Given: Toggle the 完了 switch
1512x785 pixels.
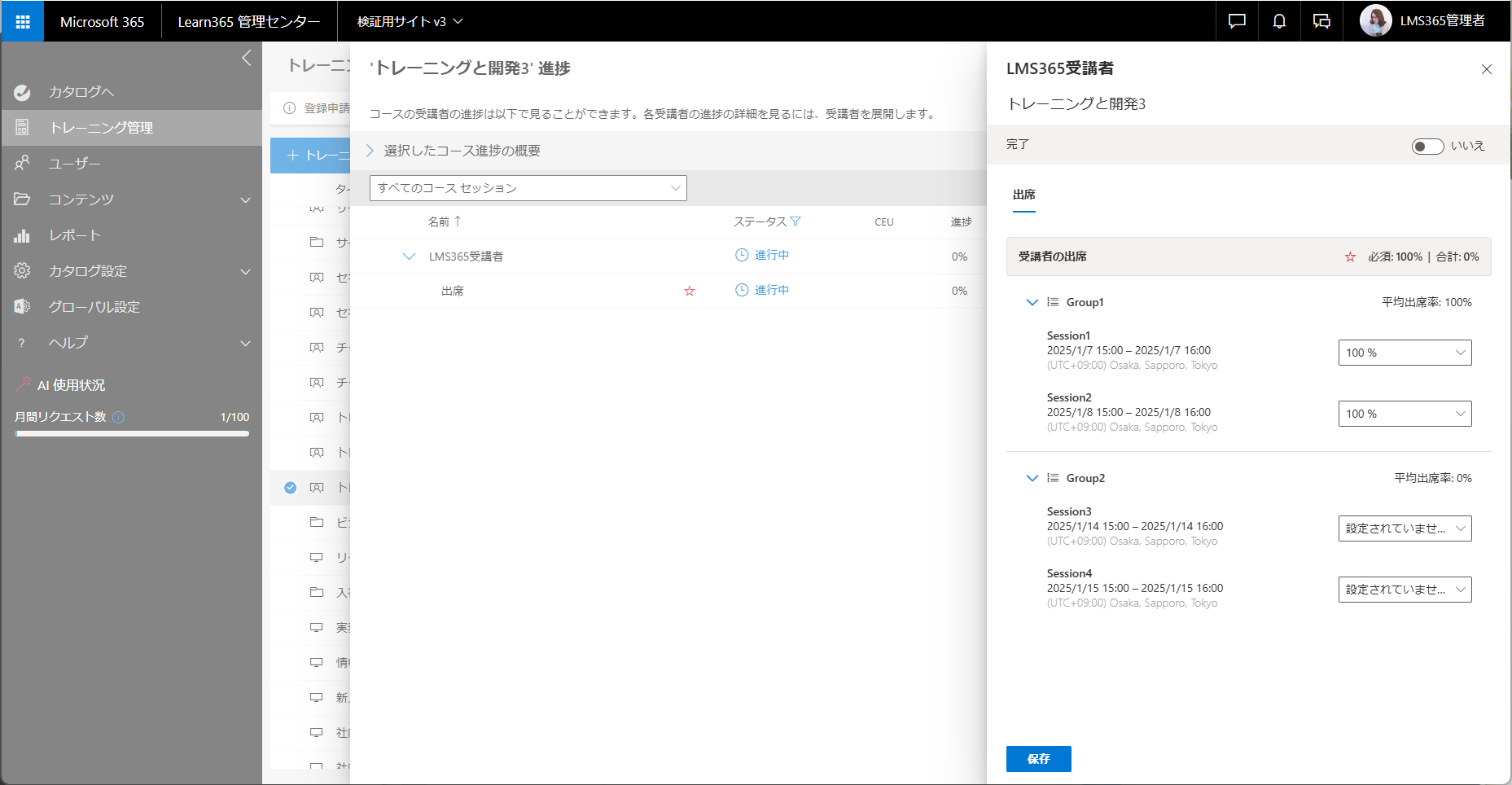Looking at the screenshot, I should point(1427,146).
